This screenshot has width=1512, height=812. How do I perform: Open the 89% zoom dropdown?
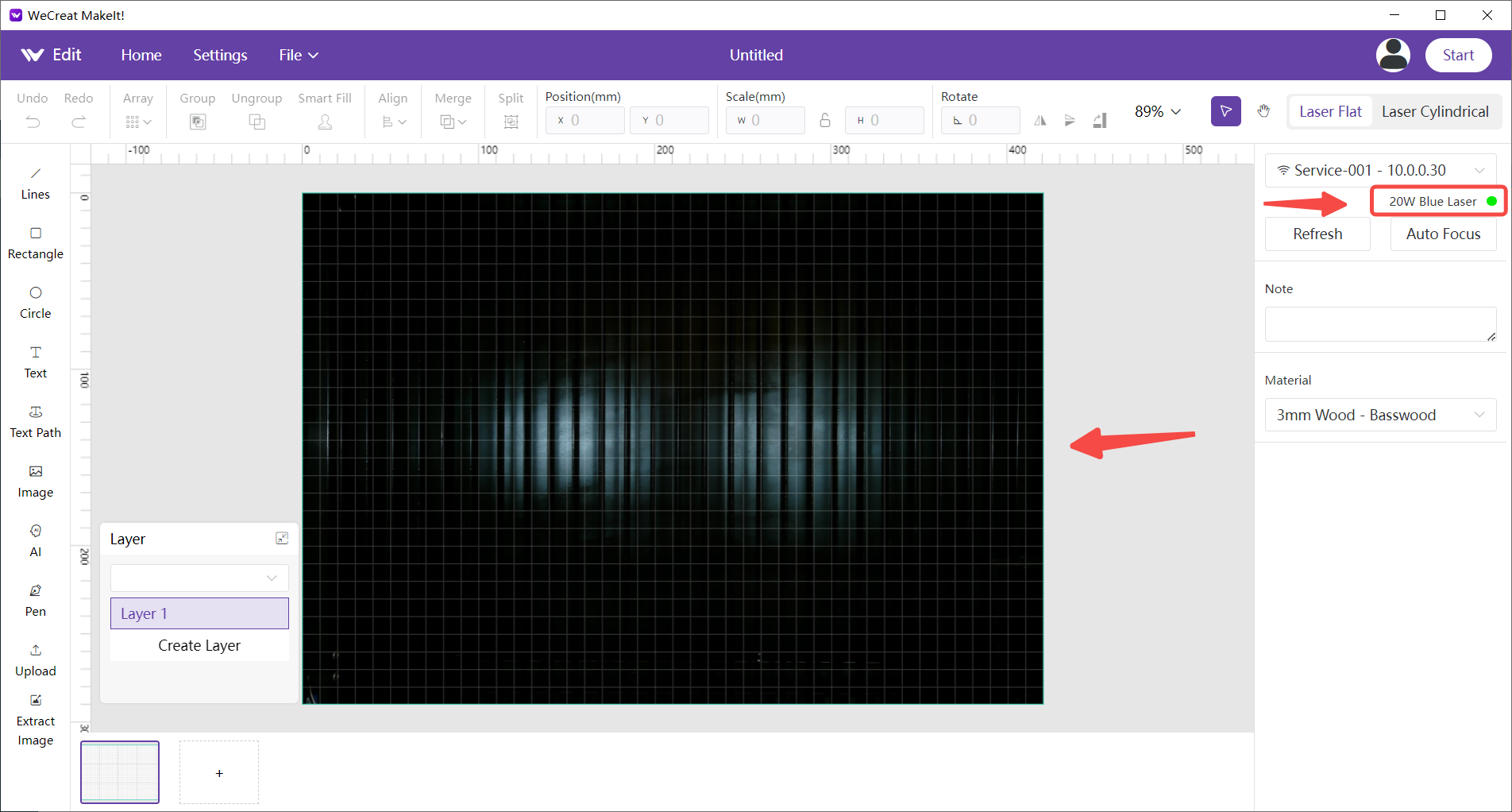[x=1157, y=111]
